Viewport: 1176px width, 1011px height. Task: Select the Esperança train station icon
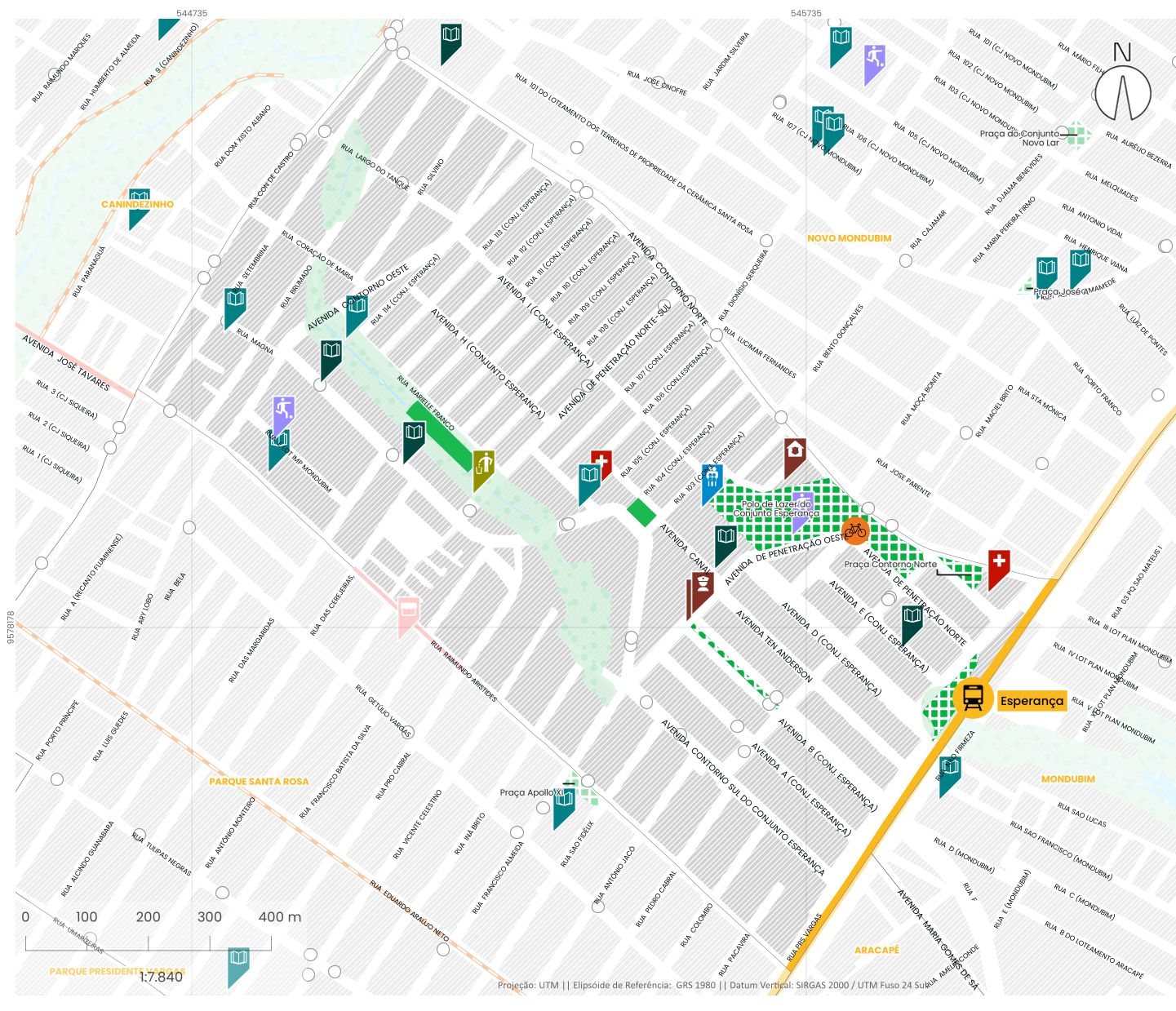pyautogui.click(x=973, y=698)
